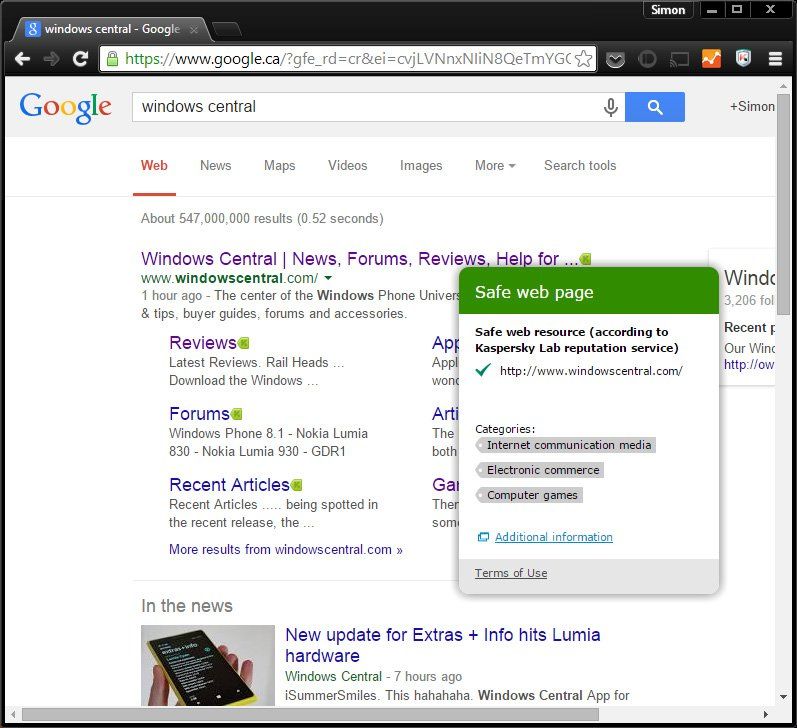Open New update for Extras + Info headline

click(443, 645)
